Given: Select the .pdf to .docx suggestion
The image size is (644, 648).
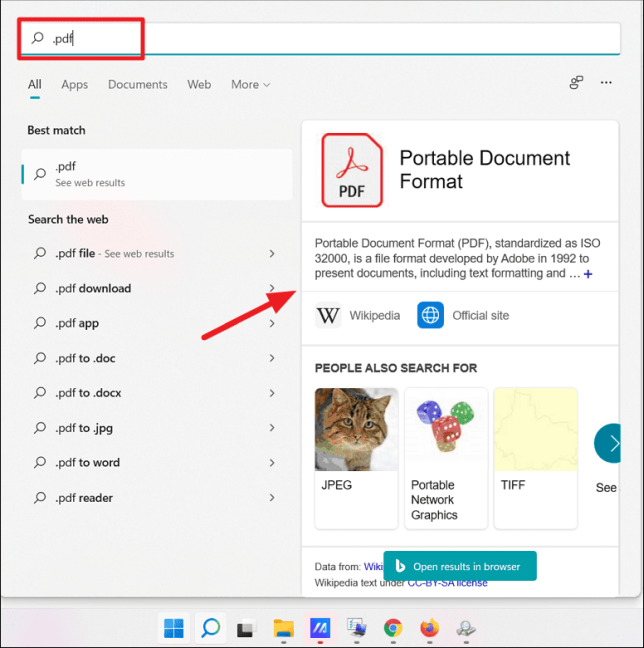Looking at the screenshot, I should [x=155, y=393].
